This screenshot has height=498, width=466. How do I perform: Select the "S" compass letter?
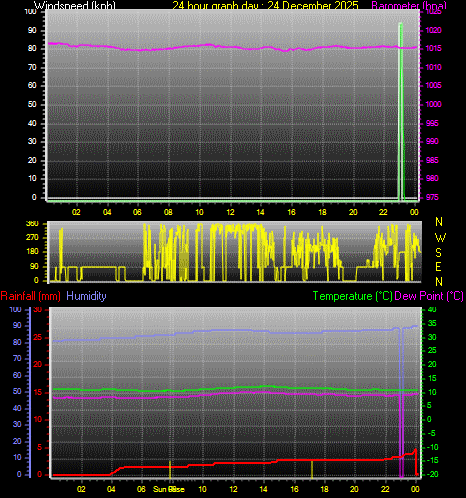coord(439,253)
